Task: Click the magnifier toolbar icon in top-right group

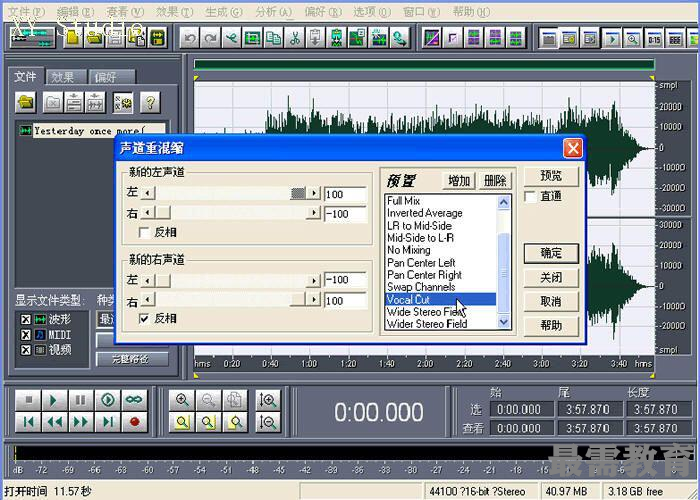Action: pos(633,39)
